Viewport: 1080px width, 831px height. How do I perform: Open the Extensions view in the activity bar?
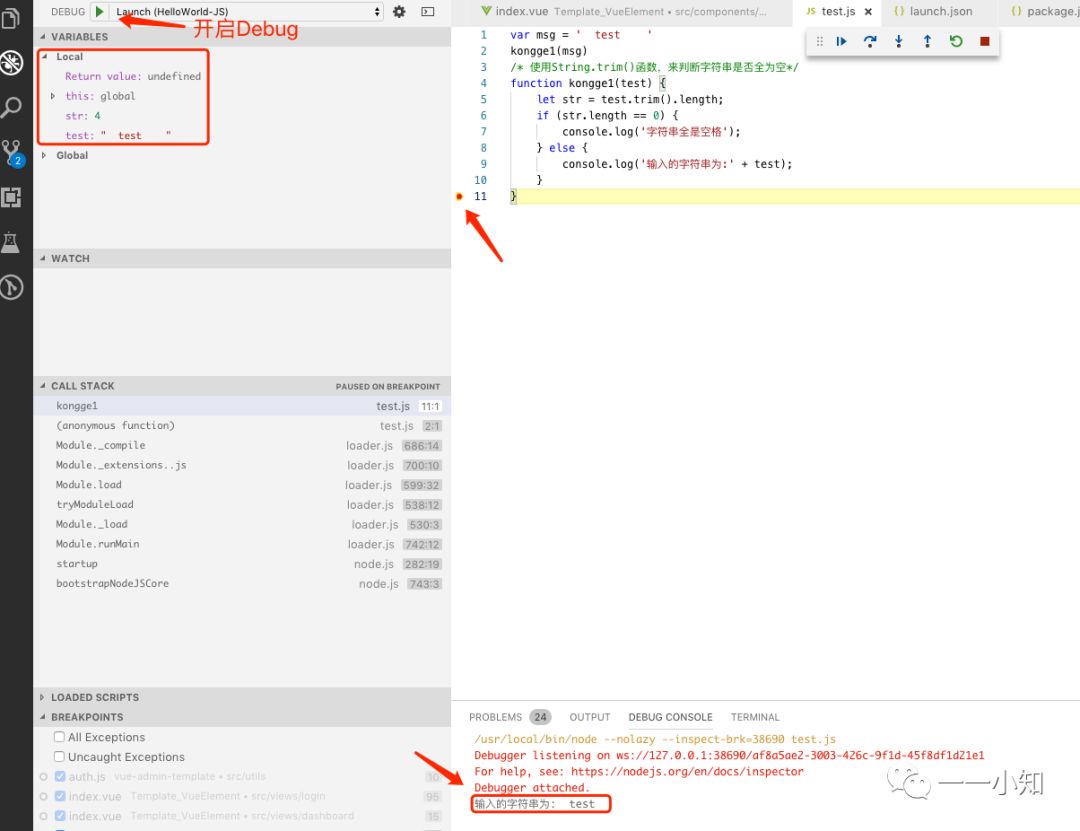(11, 198)
